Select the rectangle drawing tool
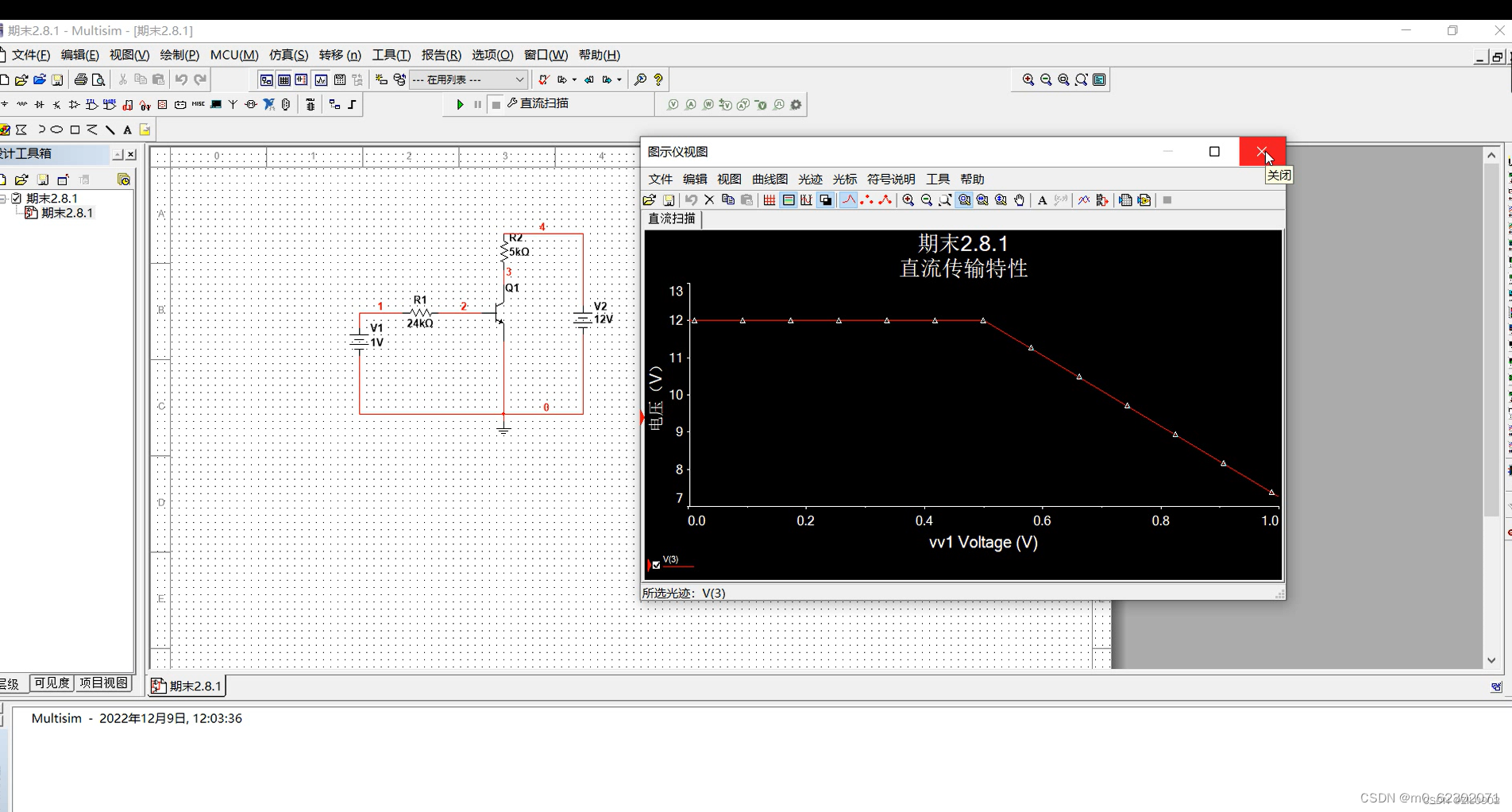 pyautogui.click(x=75, y=130)
